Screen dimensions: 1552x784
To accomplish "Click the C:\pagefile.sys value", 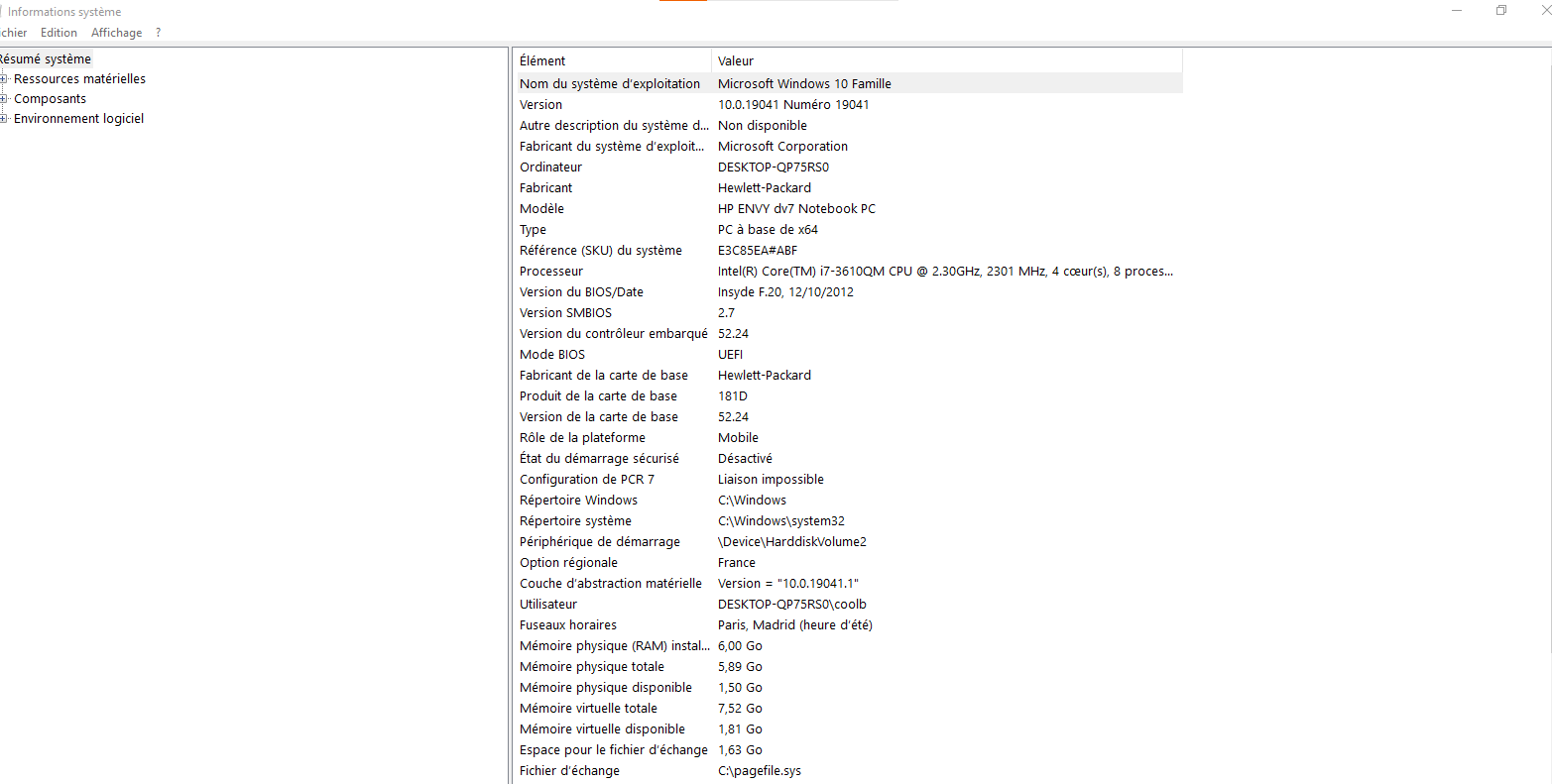I will pyautogui.click(x=760, y=771).
